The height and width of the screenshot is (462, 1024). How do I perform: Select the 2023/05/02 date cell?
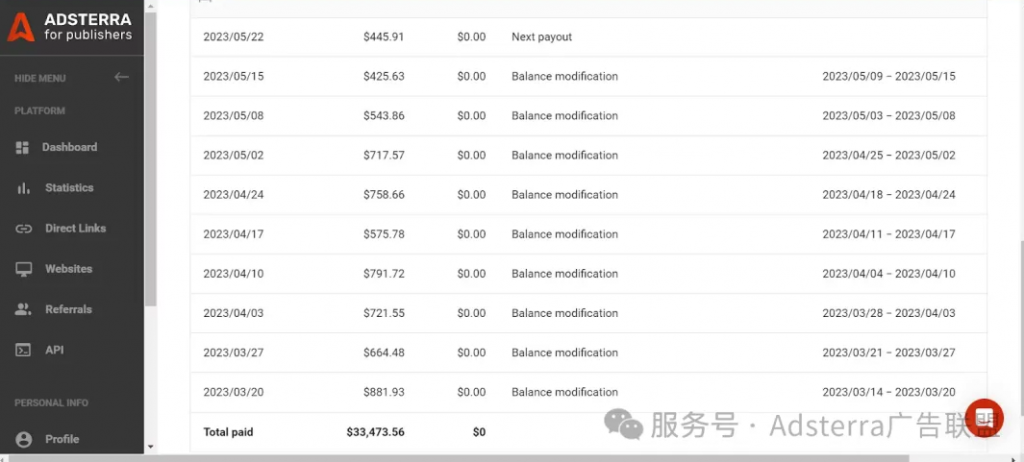coord(234,156)
